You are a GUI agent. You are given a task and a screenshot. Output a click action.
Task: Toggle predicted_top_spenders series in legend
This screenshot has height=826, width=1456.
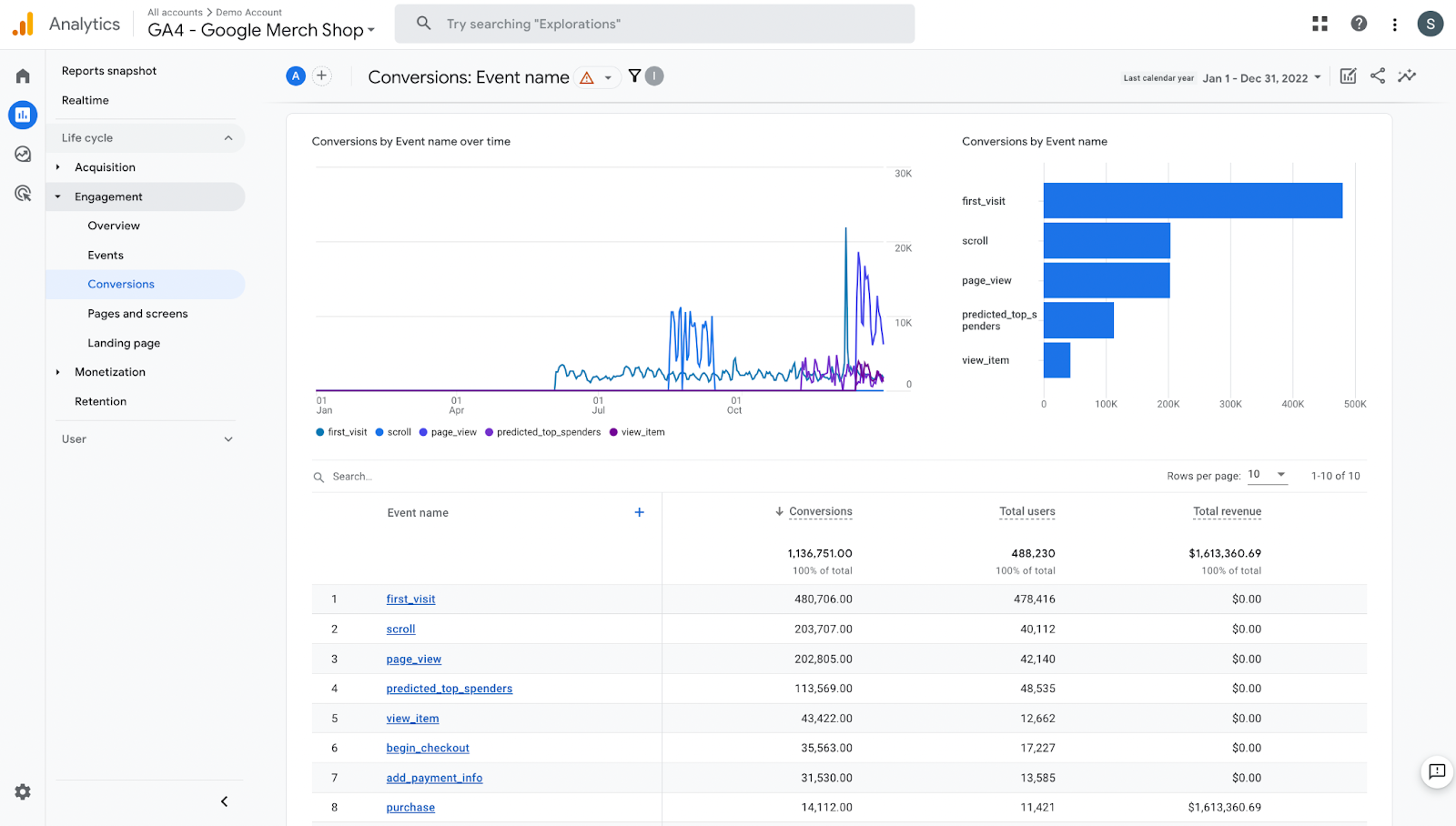click(542, 432)
